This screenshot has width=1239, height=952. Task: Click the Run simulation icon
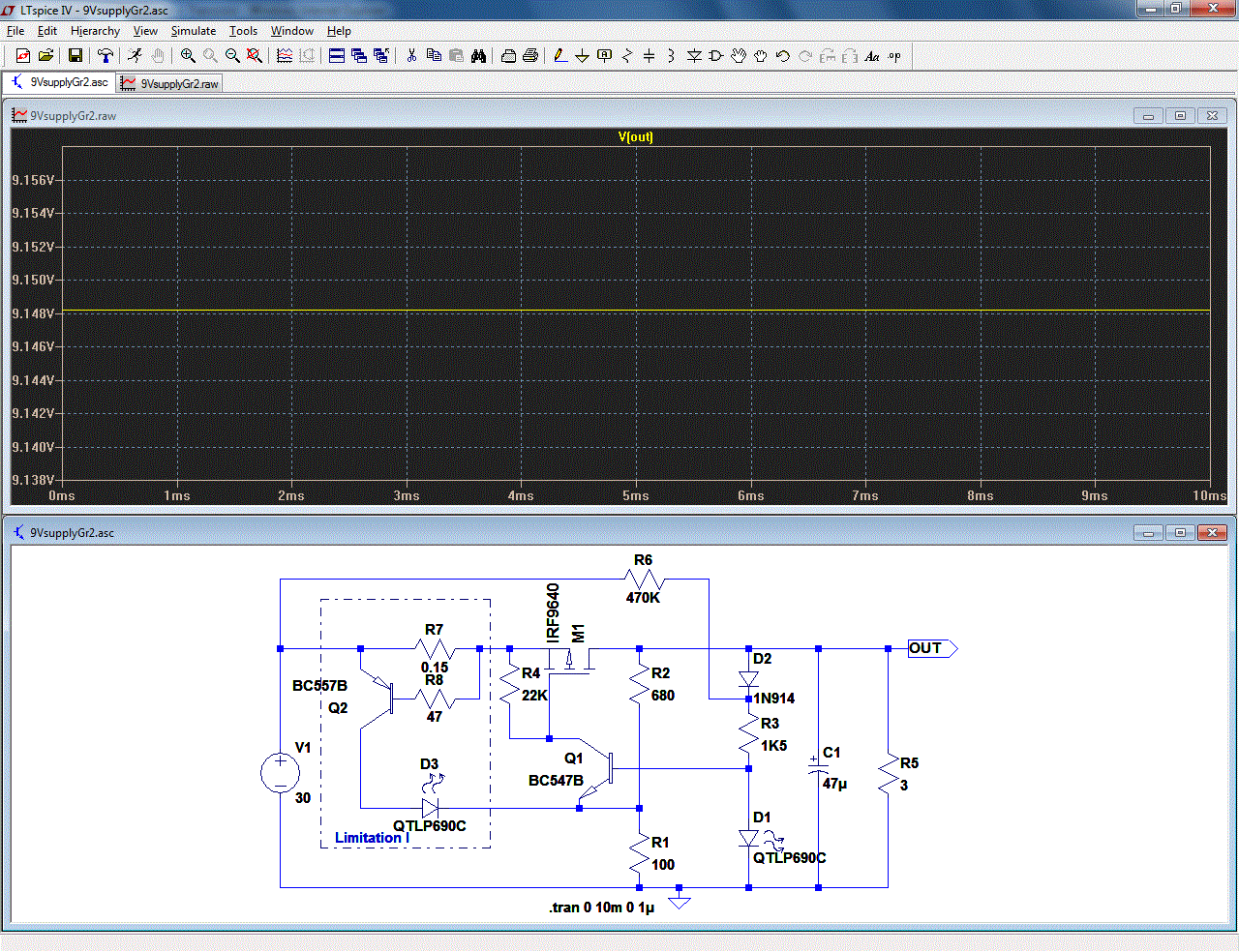tap(135, 56)
